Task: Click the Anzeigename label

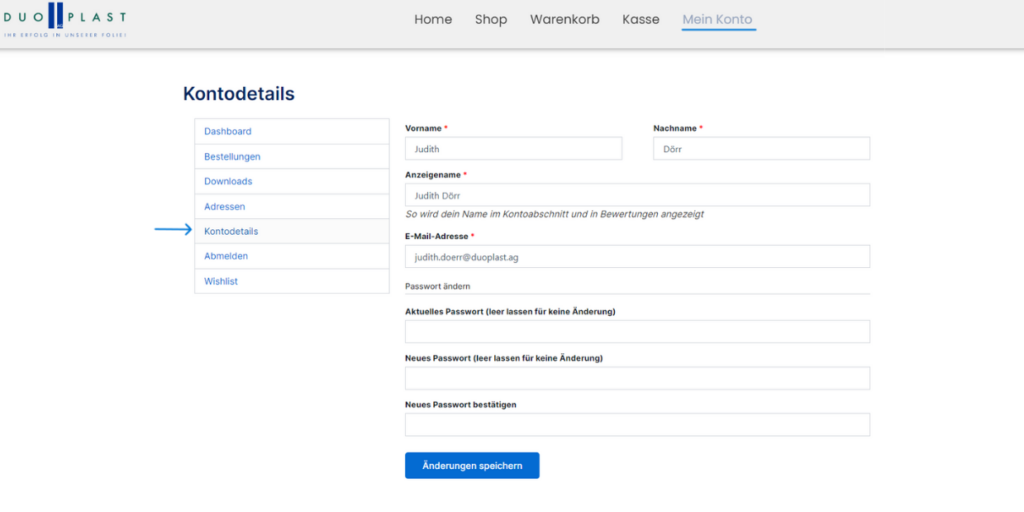Action: pyautogui.click(x=434, y=175)
